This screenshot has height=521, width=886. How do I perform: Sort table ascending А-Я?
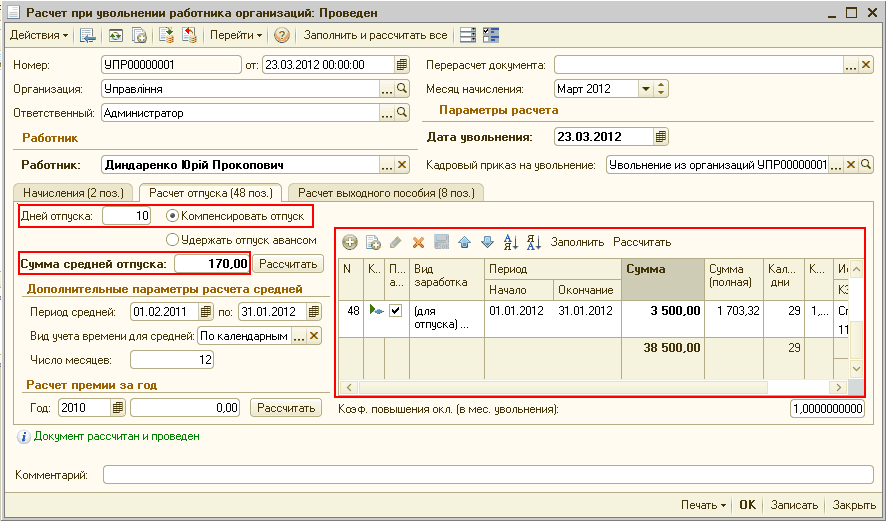point(511,242)
